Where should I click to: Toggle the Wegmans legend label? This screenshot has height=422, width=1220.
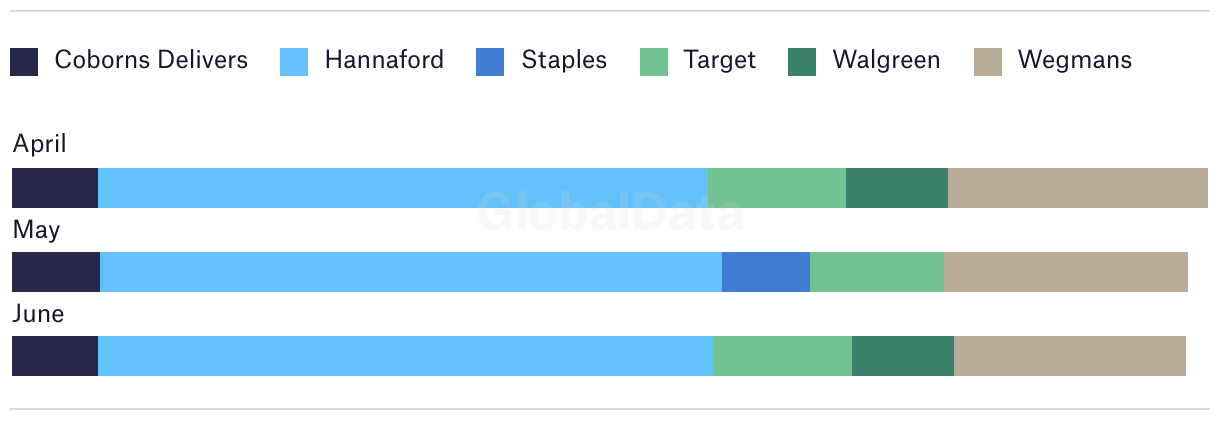tap(1075, 60)
